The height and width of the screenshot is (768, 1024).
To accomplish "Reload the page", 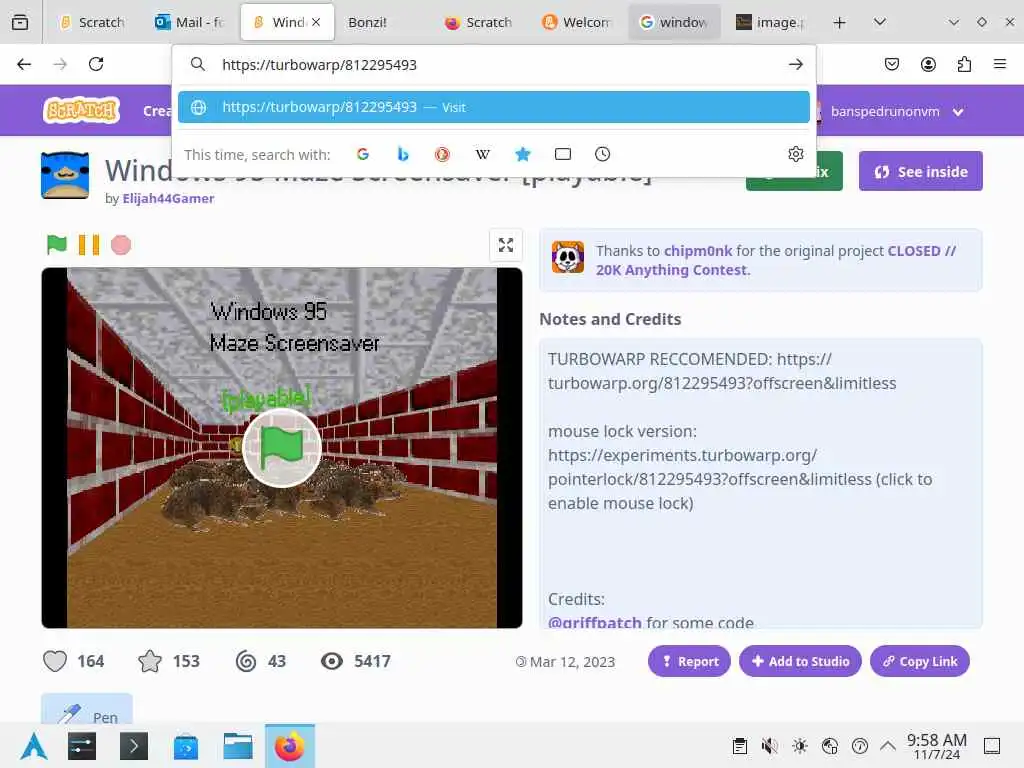I will coord(96,64).
